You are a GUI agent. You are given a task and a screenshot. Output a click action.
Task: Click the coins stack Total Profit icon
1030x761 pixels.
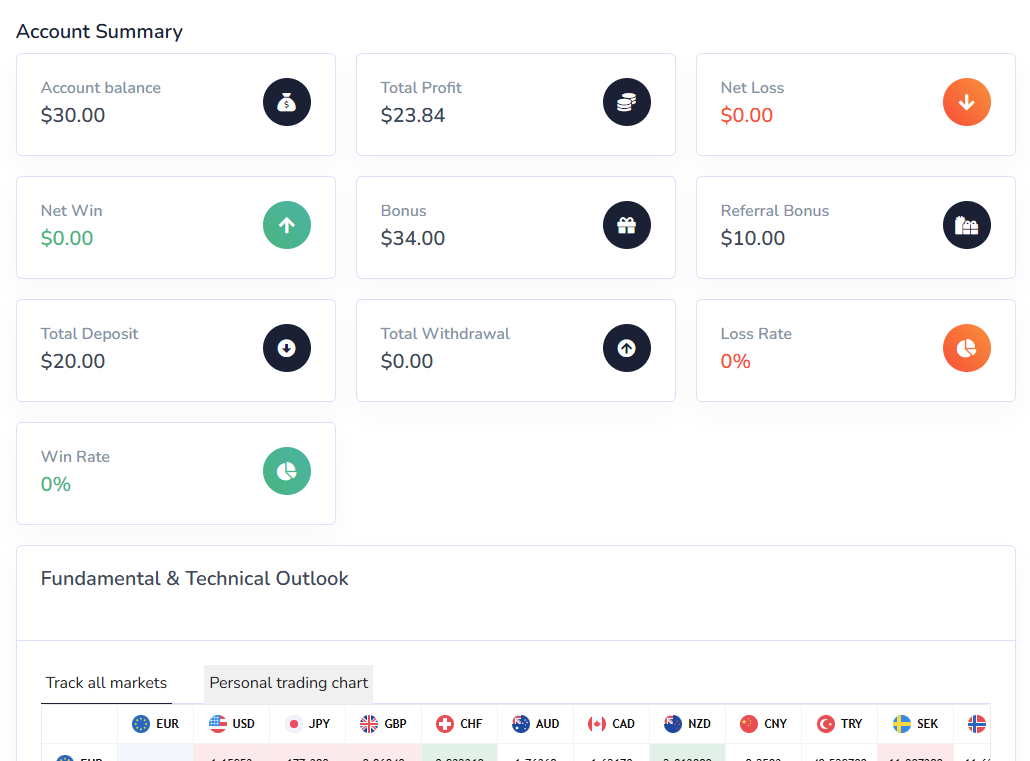tap(627, 102)
